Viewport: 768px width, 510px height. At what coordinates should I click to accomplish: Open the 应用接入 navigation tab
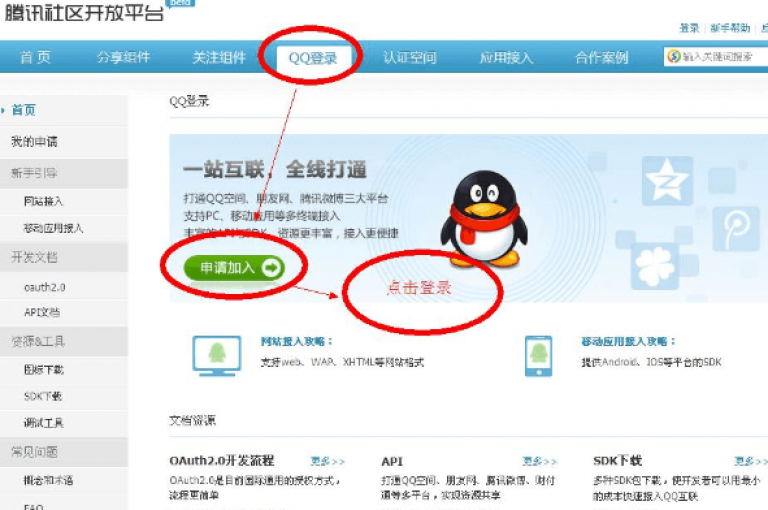pyautogui.click(x=506, y=57)
